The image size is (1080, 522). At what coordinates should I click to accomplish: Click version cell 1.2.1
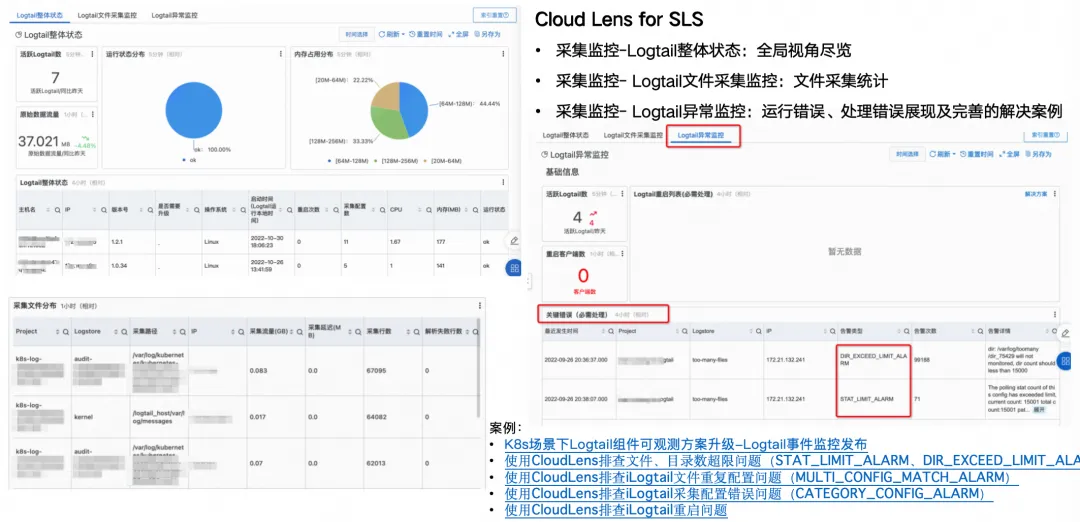coord(117,242)
